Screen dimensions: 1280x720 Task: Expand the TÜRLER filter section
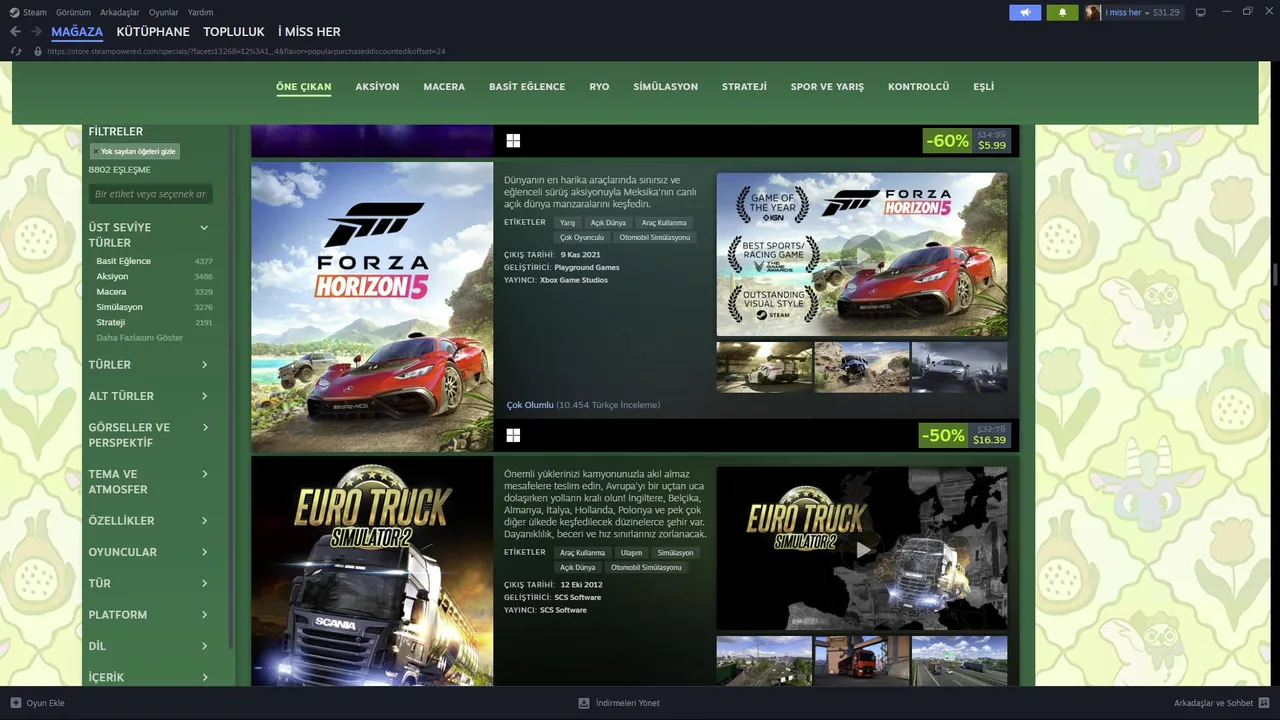click(x=150, y=365)
